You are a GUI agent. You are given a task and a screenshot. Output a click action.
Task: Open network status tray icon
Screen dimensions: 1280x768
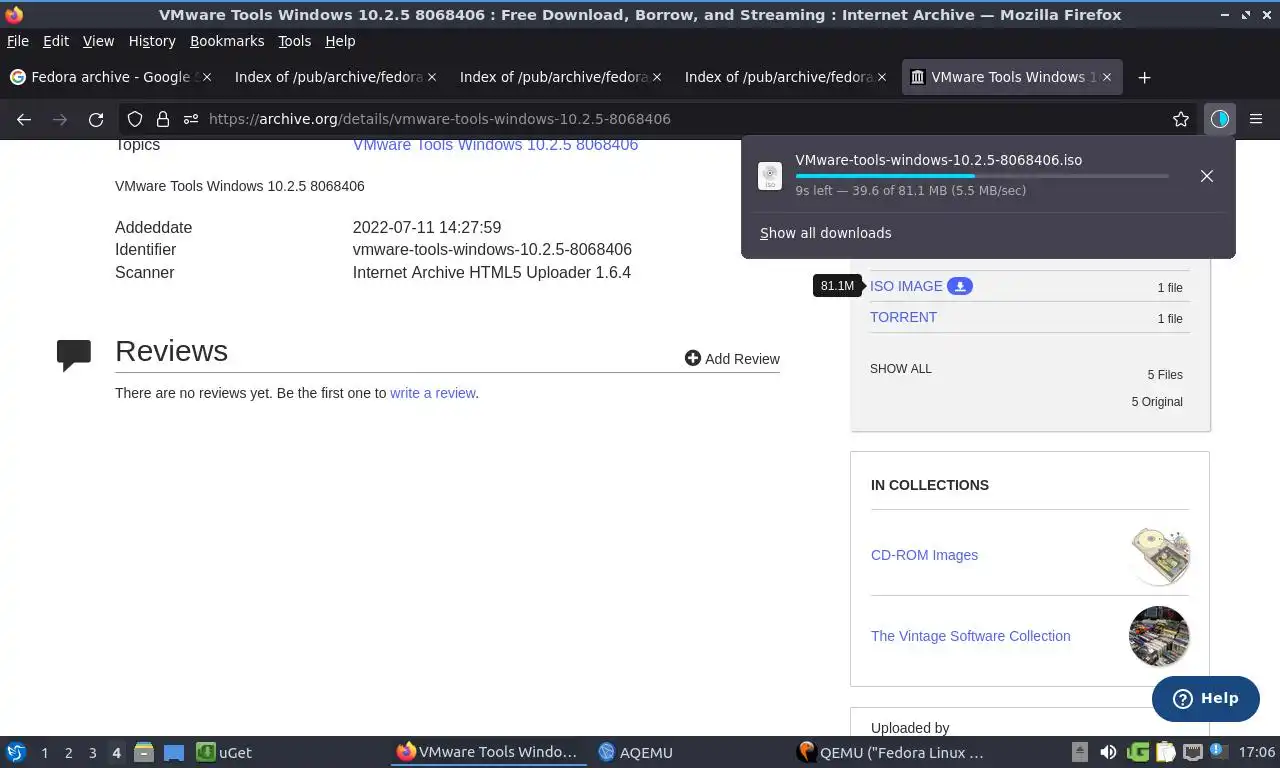[1192, 752]
